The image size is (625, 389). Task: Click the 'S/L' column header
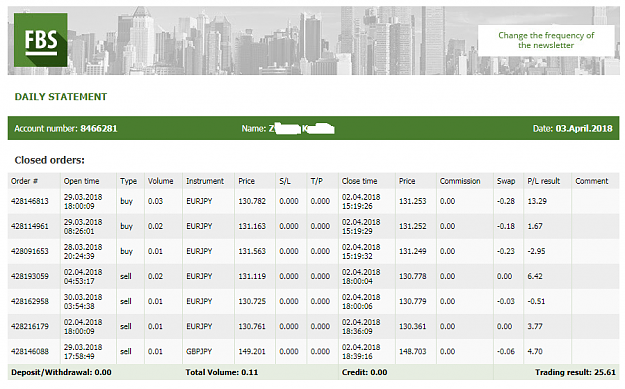point(285,181)
